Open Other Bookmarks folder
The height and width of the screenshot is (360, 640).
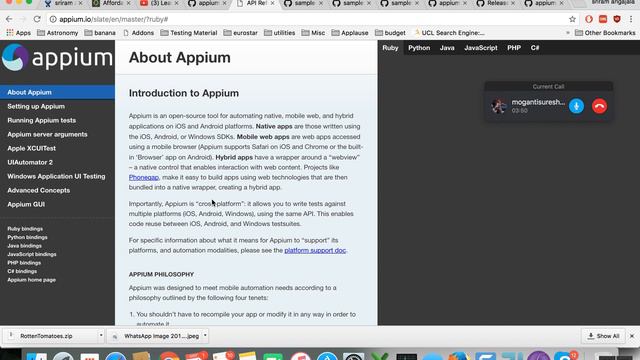tap(605, 33)
